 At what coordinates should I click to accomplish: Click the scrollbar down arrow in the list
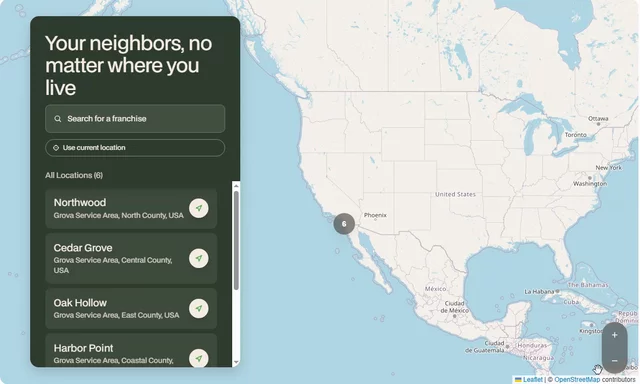(x=236, y=362)
